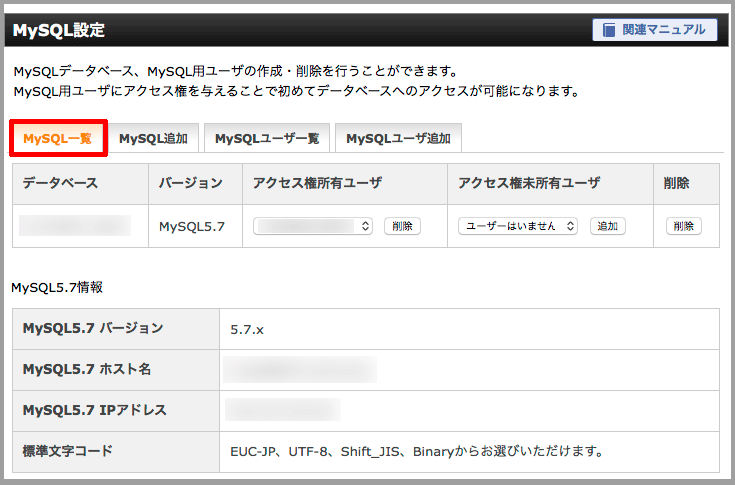Click 削除 next to access-holding user dropdown
This screenshot has height=485, width=735.
[x=402, y=226]
